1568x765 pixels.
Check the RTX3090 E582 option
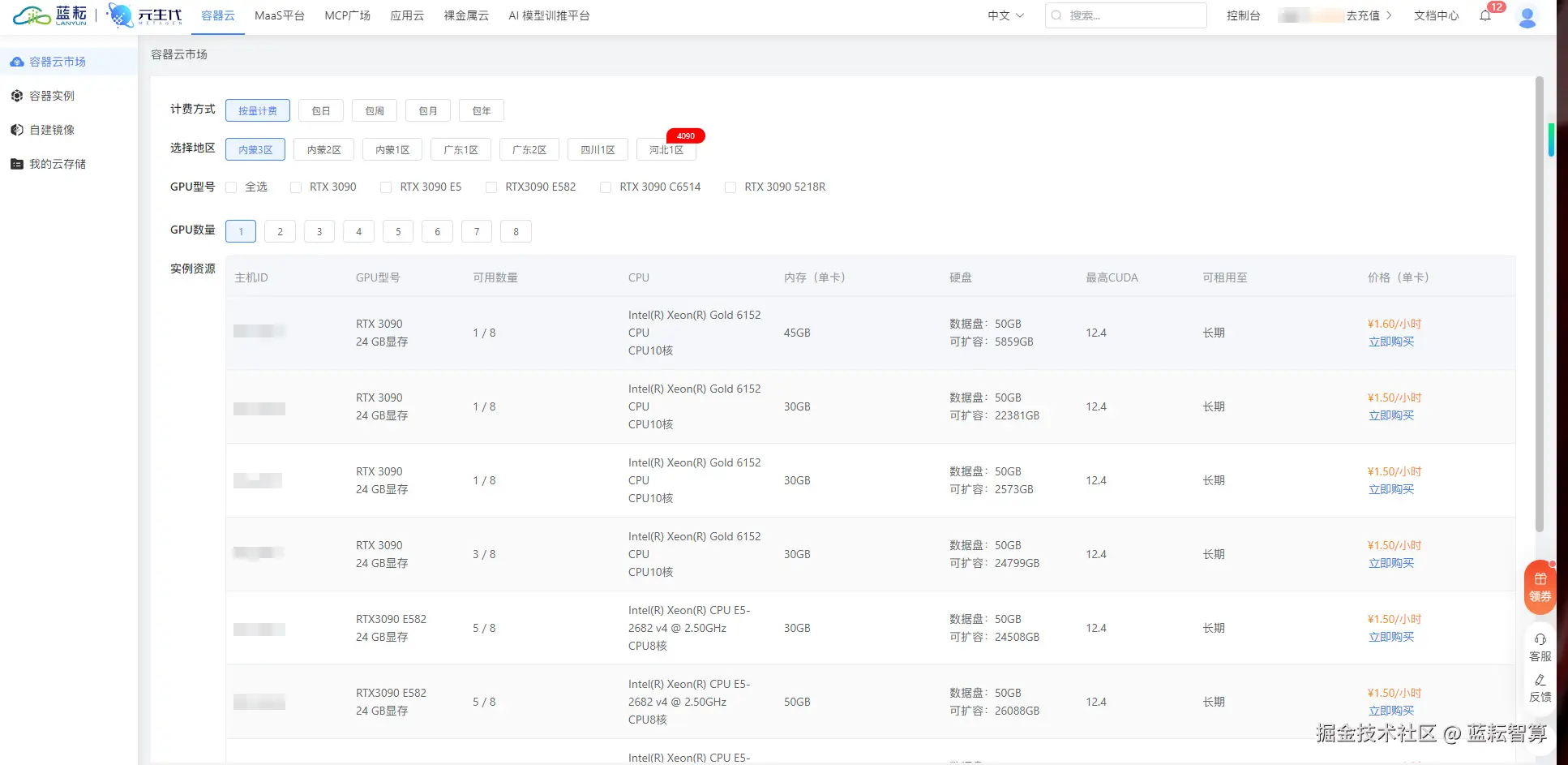491,187
